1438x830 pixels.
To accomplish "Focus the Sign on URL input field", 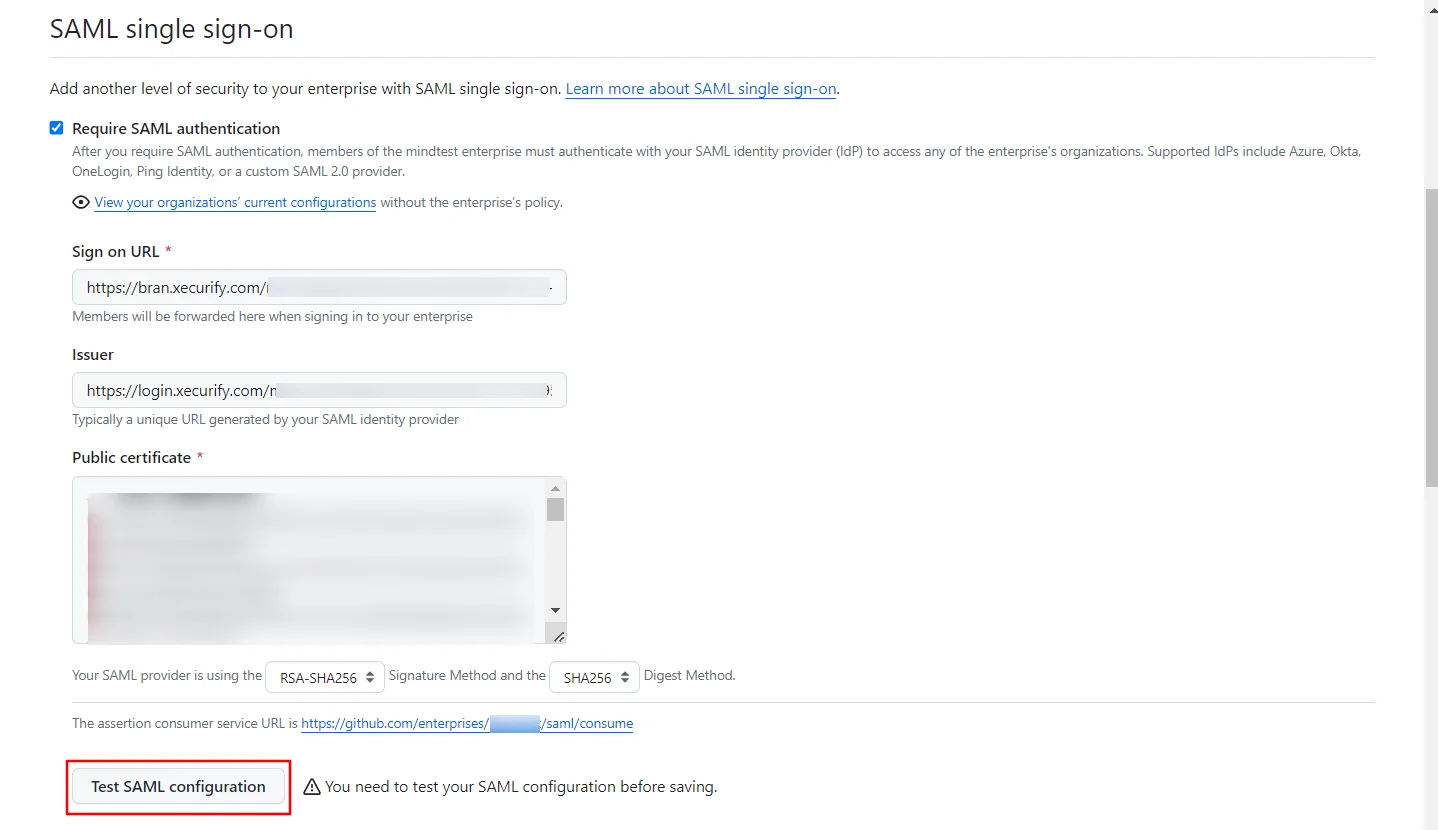I will click(319, 287).
